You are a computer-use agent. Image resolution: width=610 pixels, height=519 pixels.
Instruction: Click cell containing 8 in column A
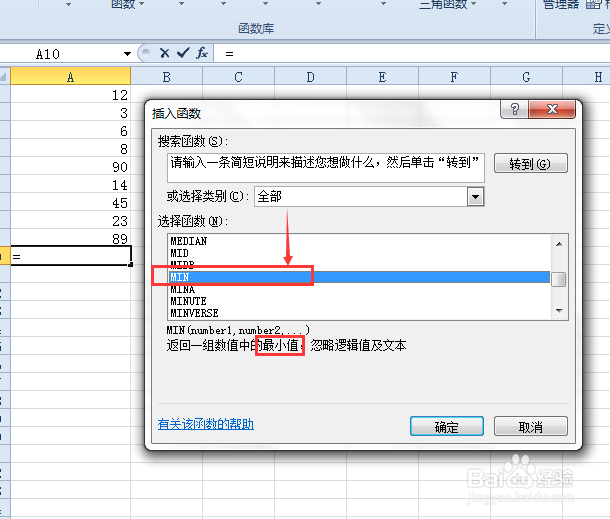tap(70, 148)
